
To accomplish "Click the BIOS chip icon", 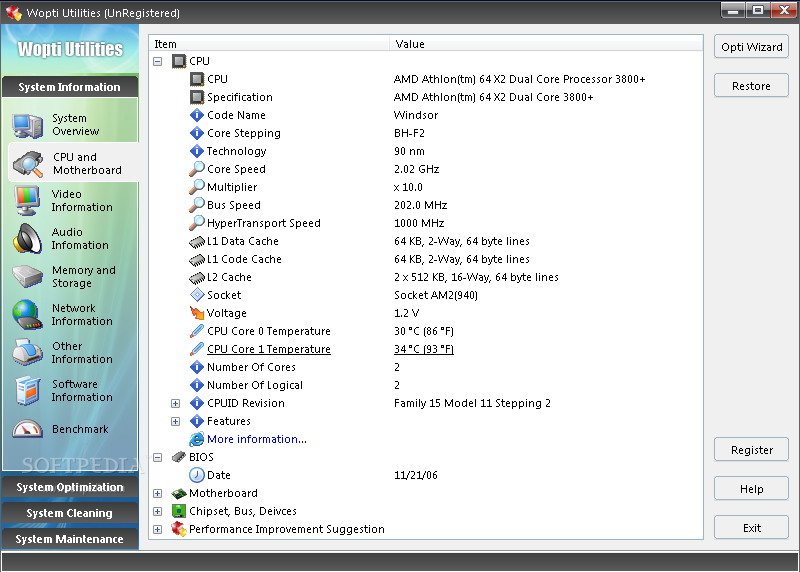I will point(179,457).
